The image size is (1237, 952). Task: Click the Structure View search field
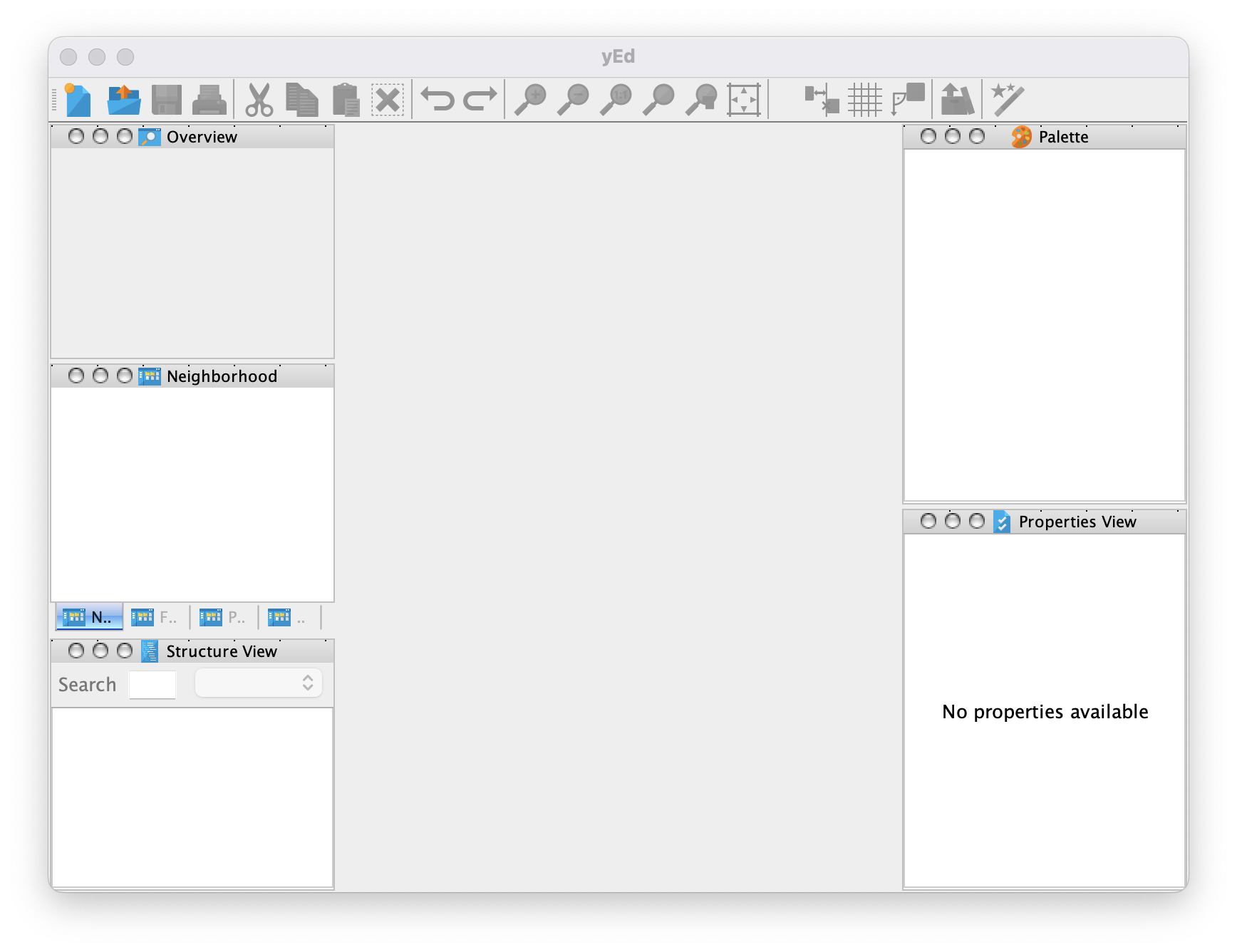point(152,684)
